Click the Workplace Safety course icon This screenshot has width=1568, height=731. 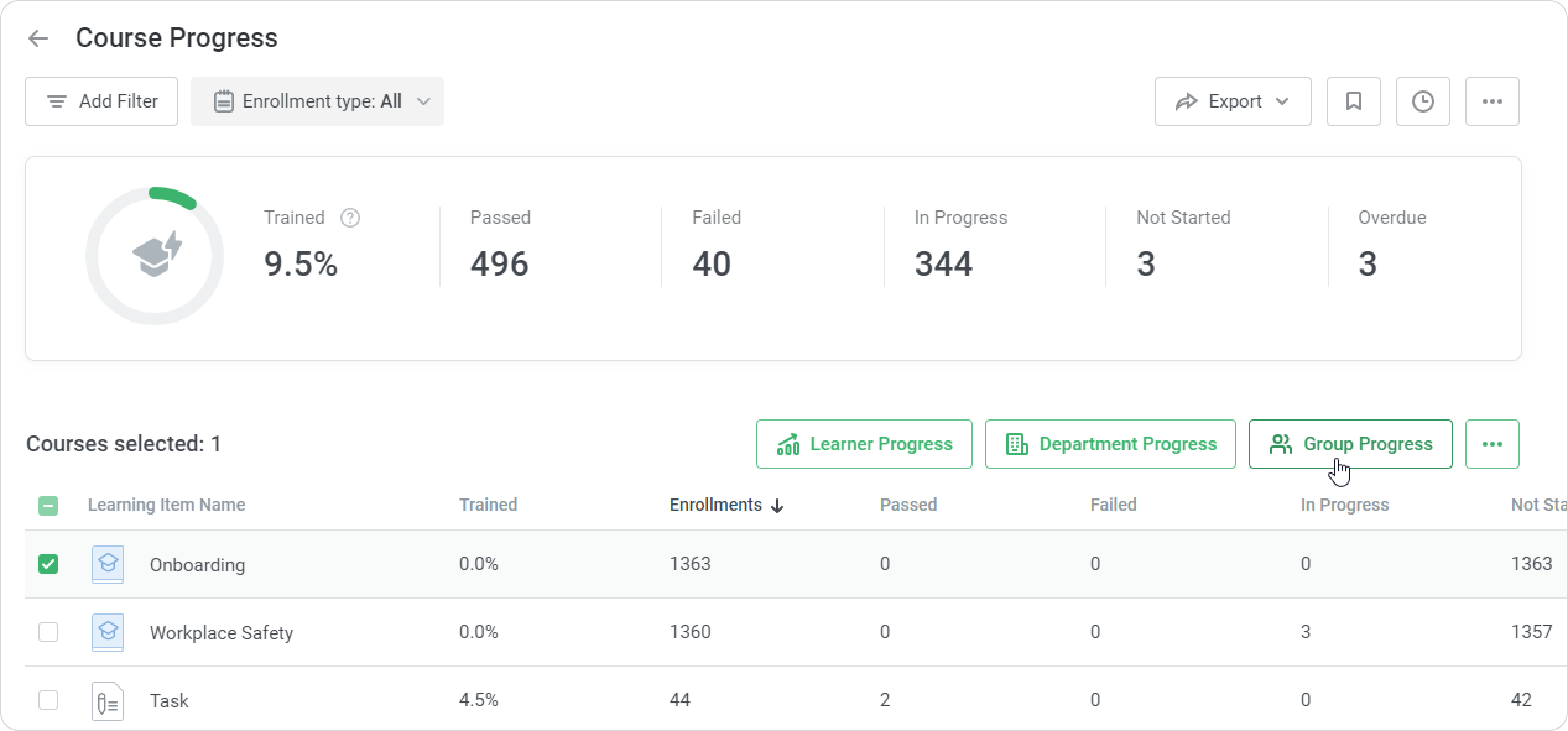point(108,632)
